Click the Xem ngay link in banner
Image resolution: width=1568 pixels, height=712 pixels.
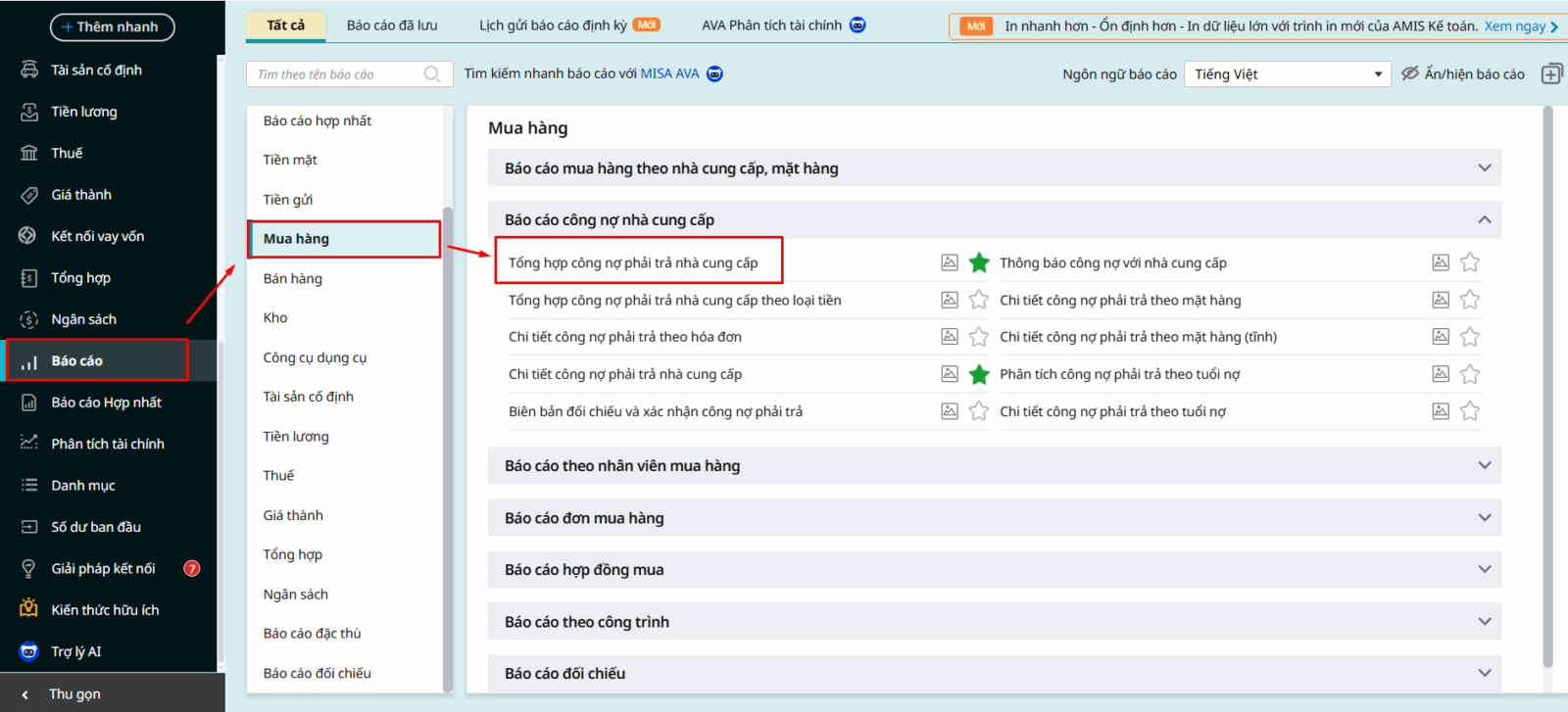[1515, 26]
